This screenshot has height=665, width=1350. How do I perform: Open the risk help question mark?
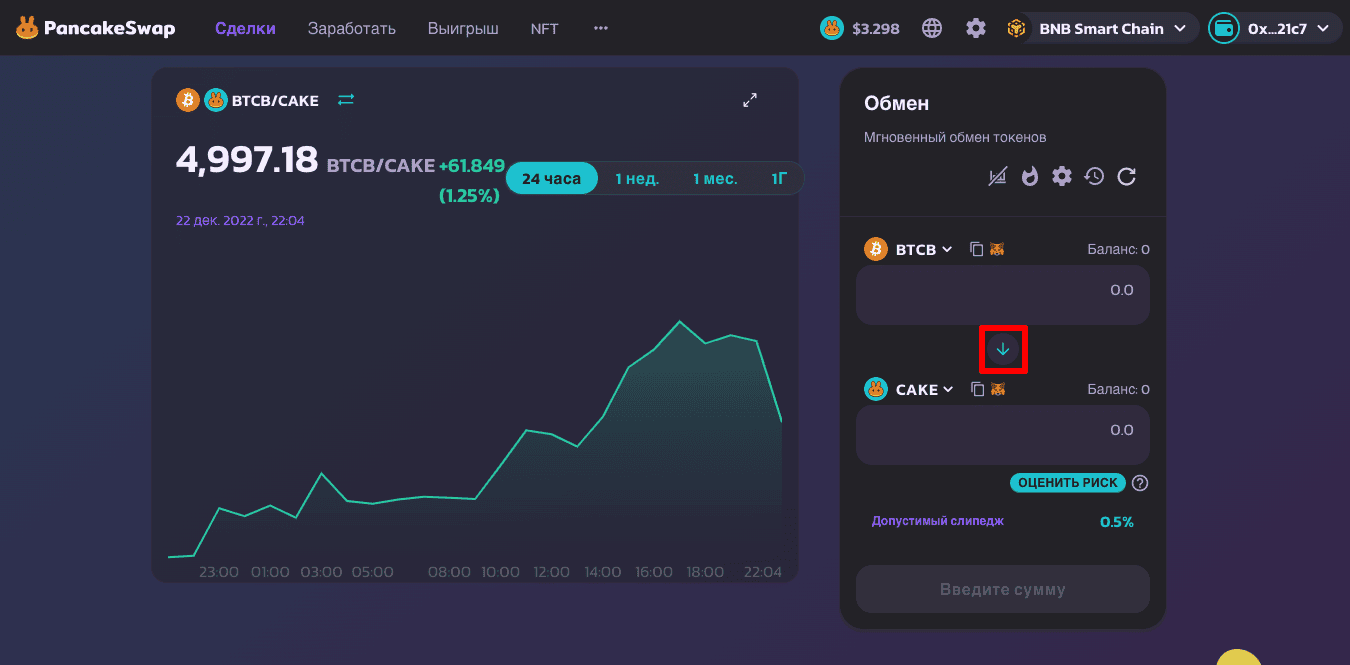tap(1140, 483)
